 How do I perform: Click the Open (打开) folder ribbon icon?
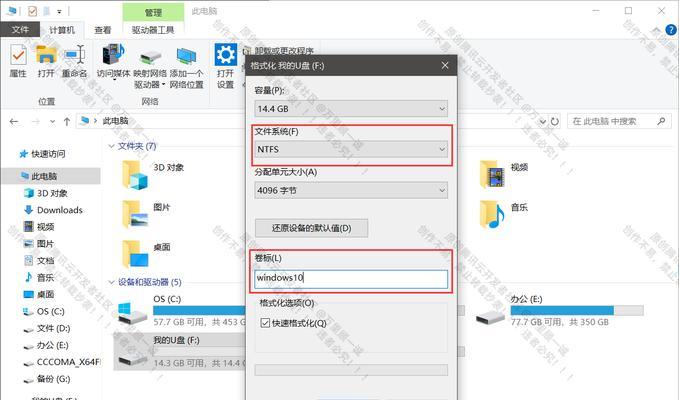pos(46,55)
